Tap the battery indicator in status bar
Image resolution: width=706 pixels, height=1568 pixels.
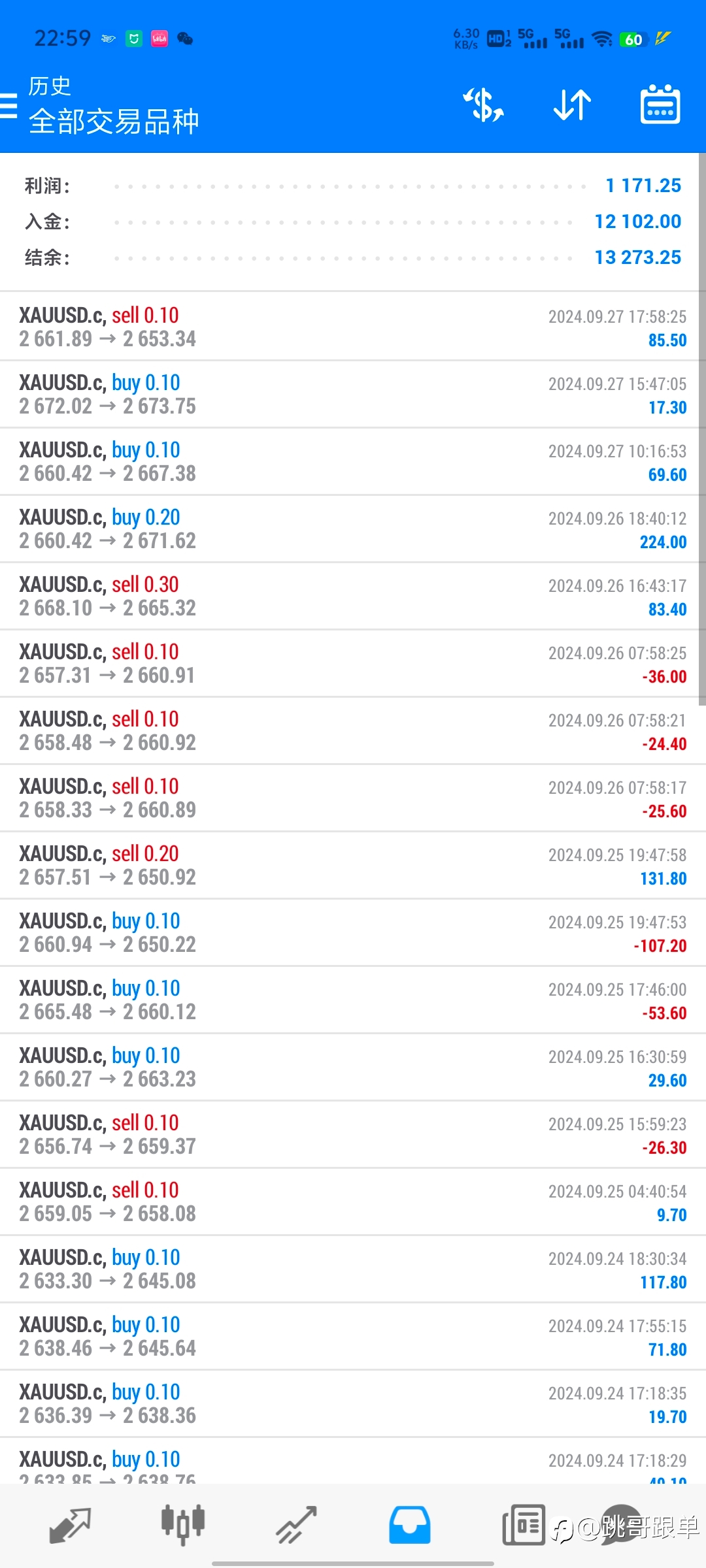(x=633, y=39)
